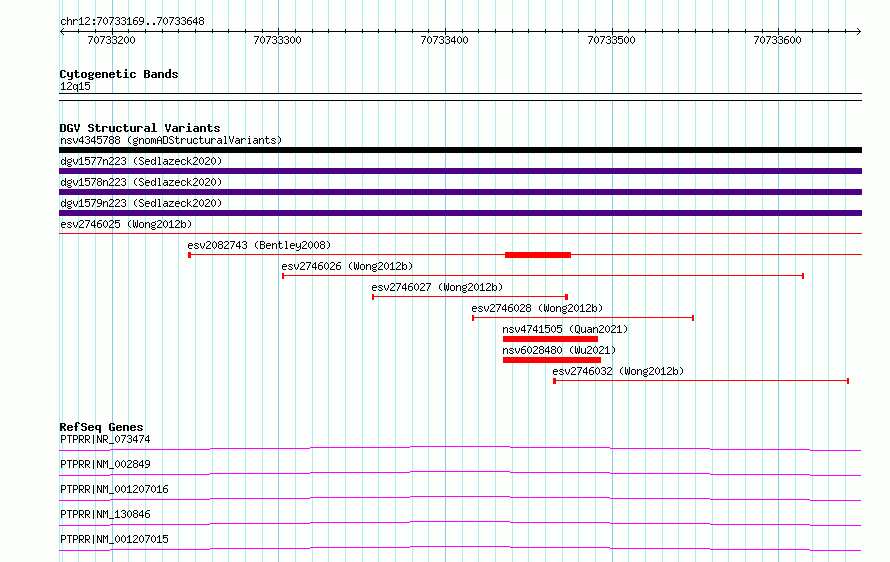Open PTPRR|NM_002849 gene label
890x562 pixels.
coord(105,464)
